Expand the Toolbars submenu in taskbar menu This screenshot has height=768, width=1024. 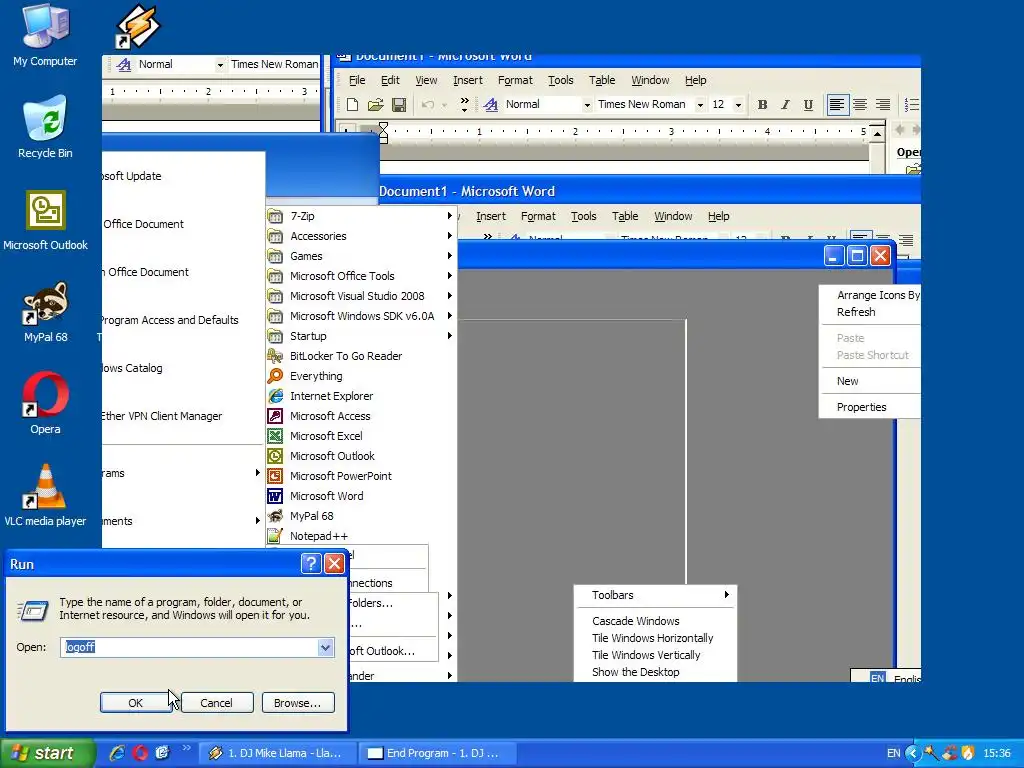pyautogui.click(x=655, y=595)
